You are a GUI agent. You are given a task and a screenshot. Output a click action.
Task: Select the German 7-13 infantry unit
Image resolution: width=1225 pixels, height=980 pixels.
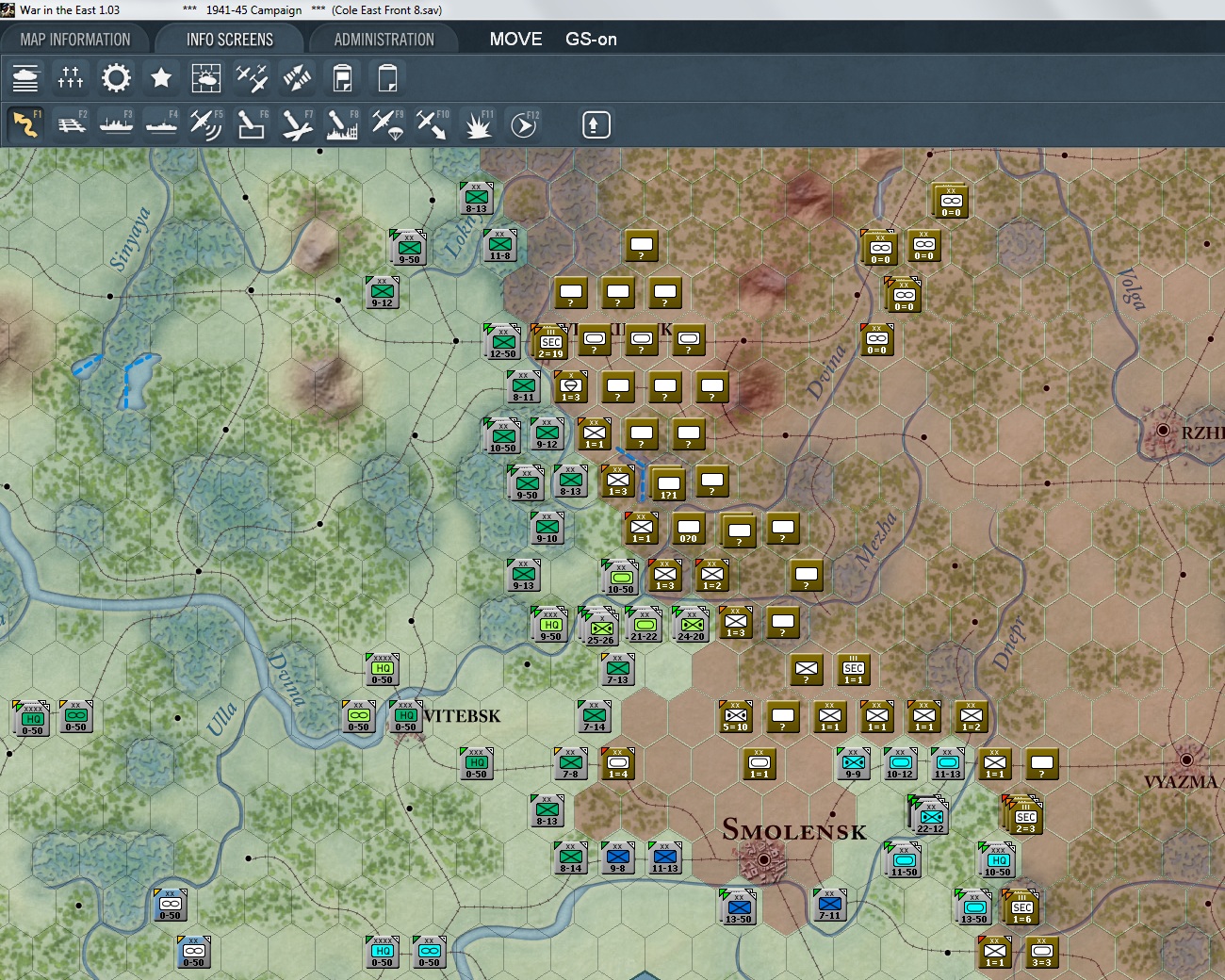618,669
